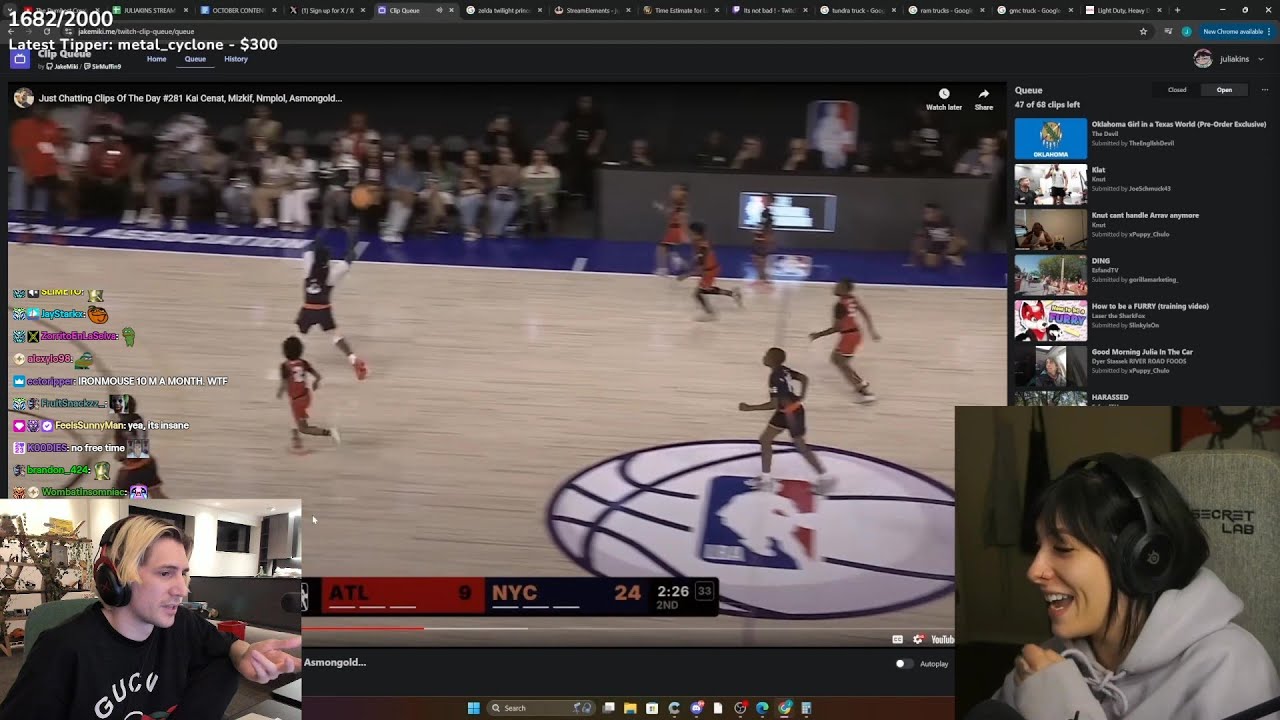This screenshot has width=1280, height=720.
Task: Open the YouTube player settings gear
Action: pyautogui.click(x=918, y=639)
